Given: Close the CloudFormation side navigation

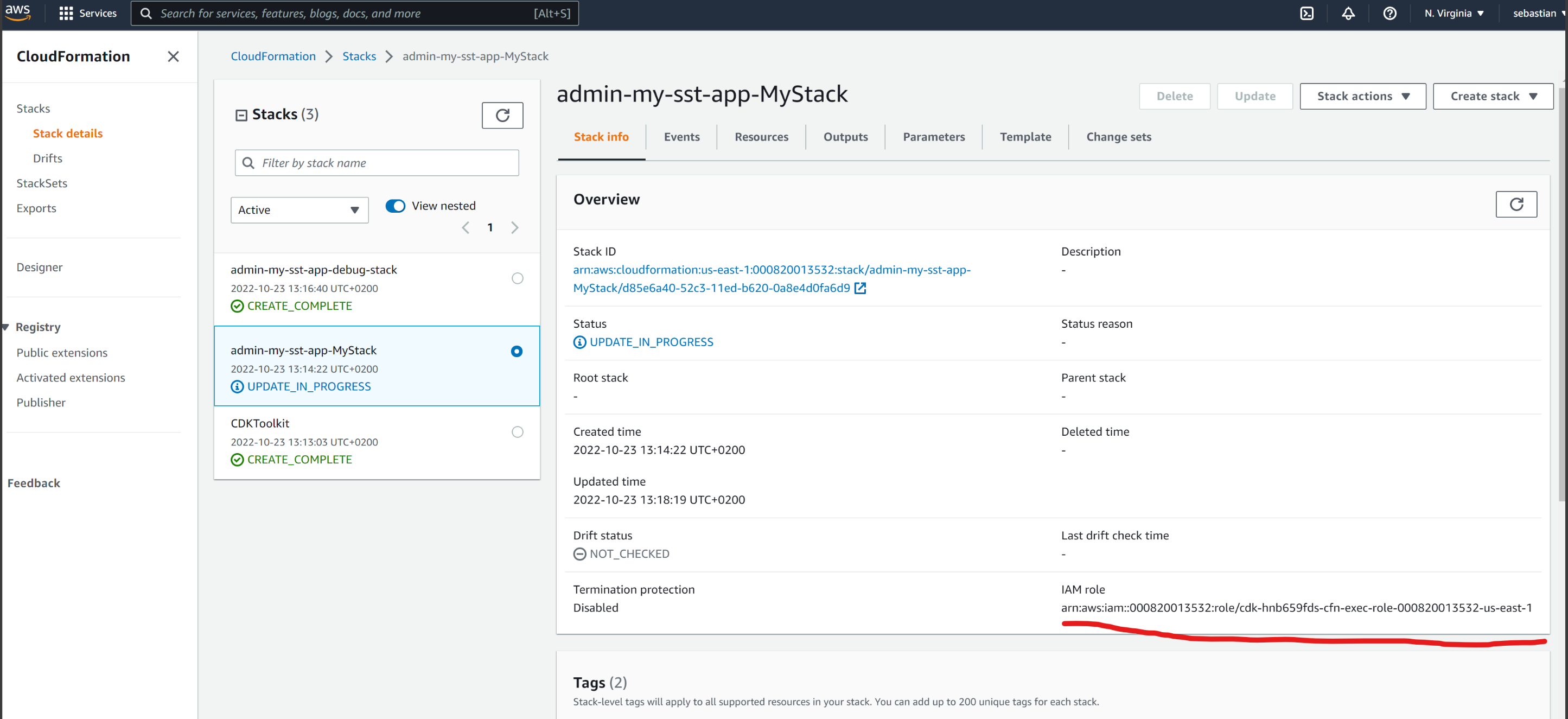Looking at the screenshot, I should [173, 56].
